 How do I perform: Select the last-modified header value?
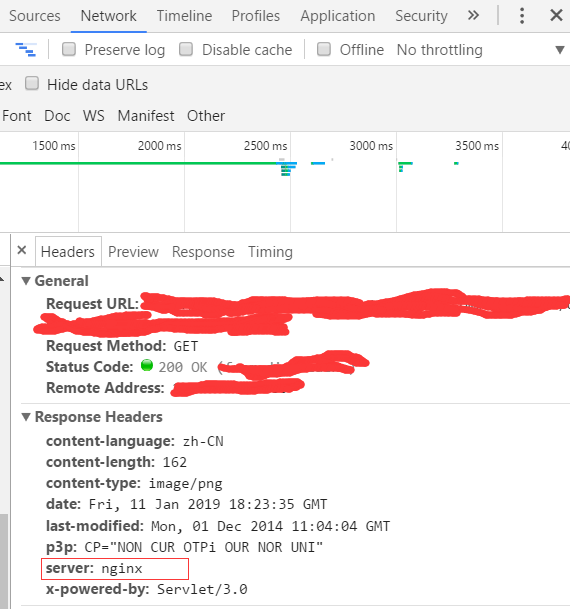[x=271, y=526]
